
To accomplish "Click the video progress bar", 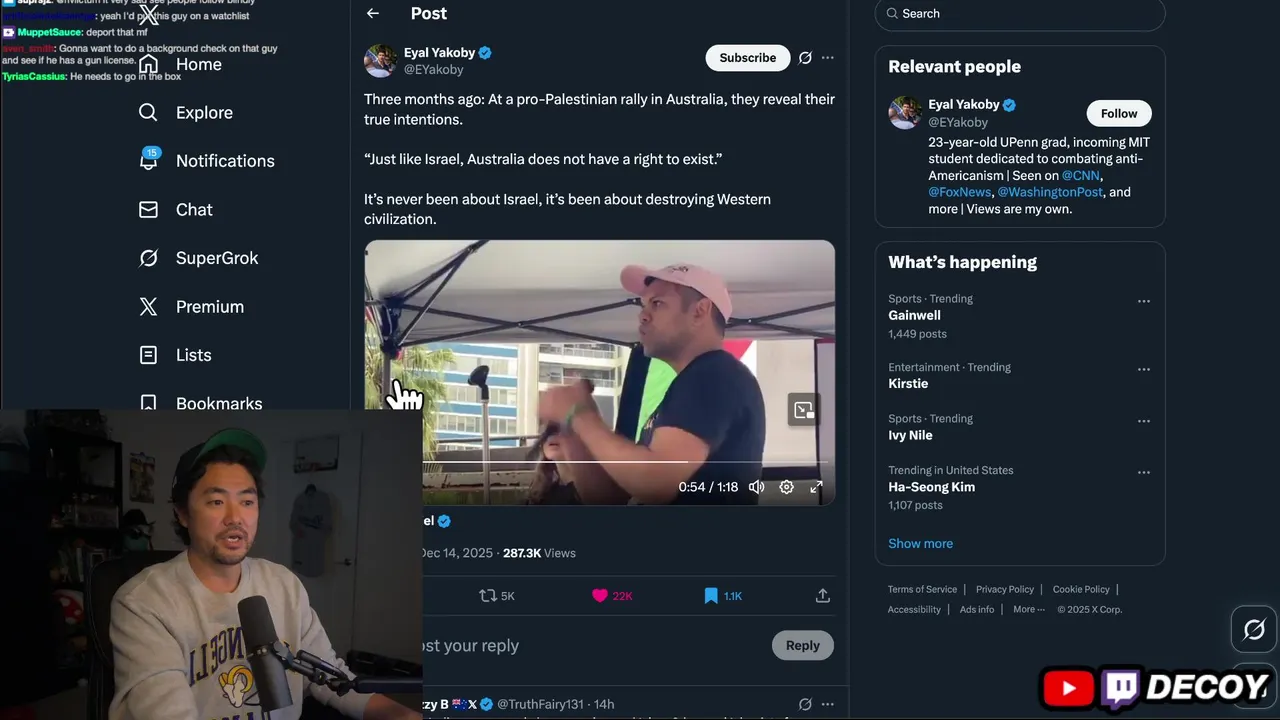I will pyautogui.click(x=600, y=463).
